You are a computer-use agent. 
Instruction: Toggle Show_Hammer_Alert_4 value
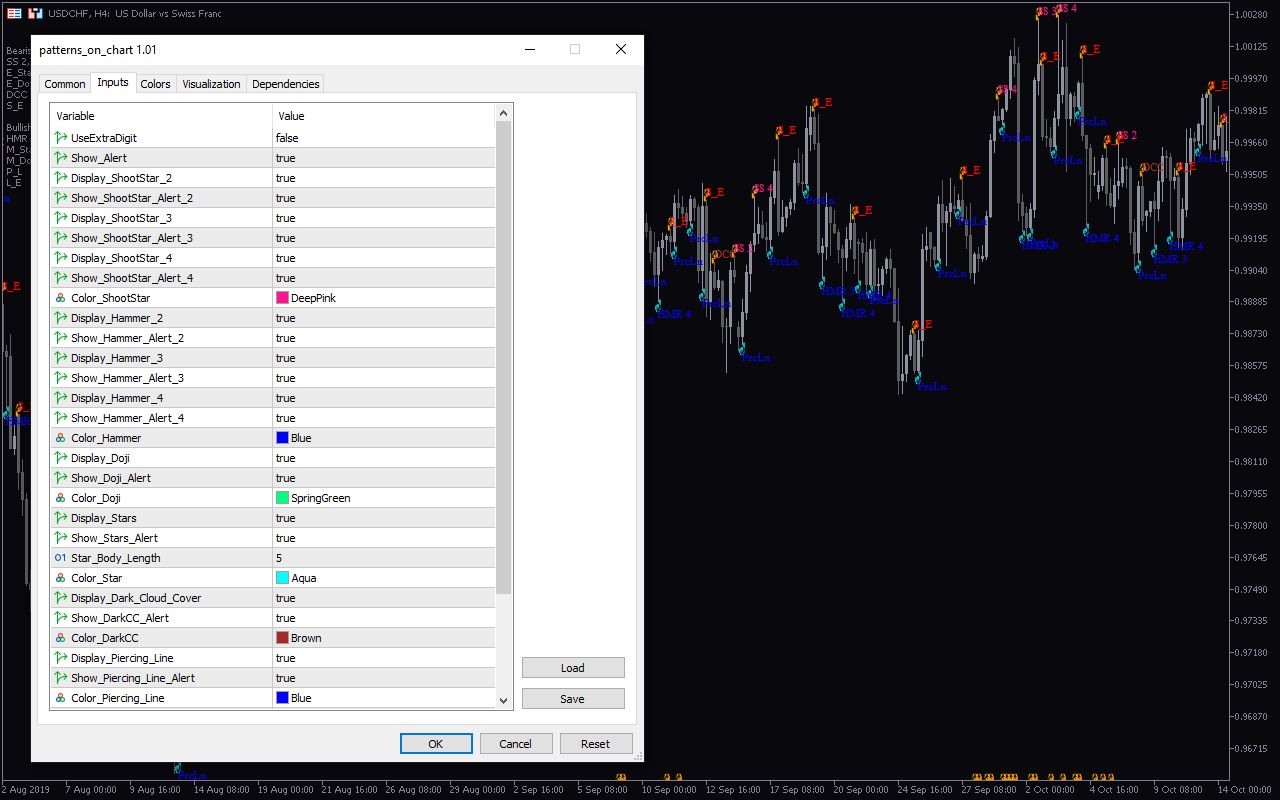[x=384, y=418]
